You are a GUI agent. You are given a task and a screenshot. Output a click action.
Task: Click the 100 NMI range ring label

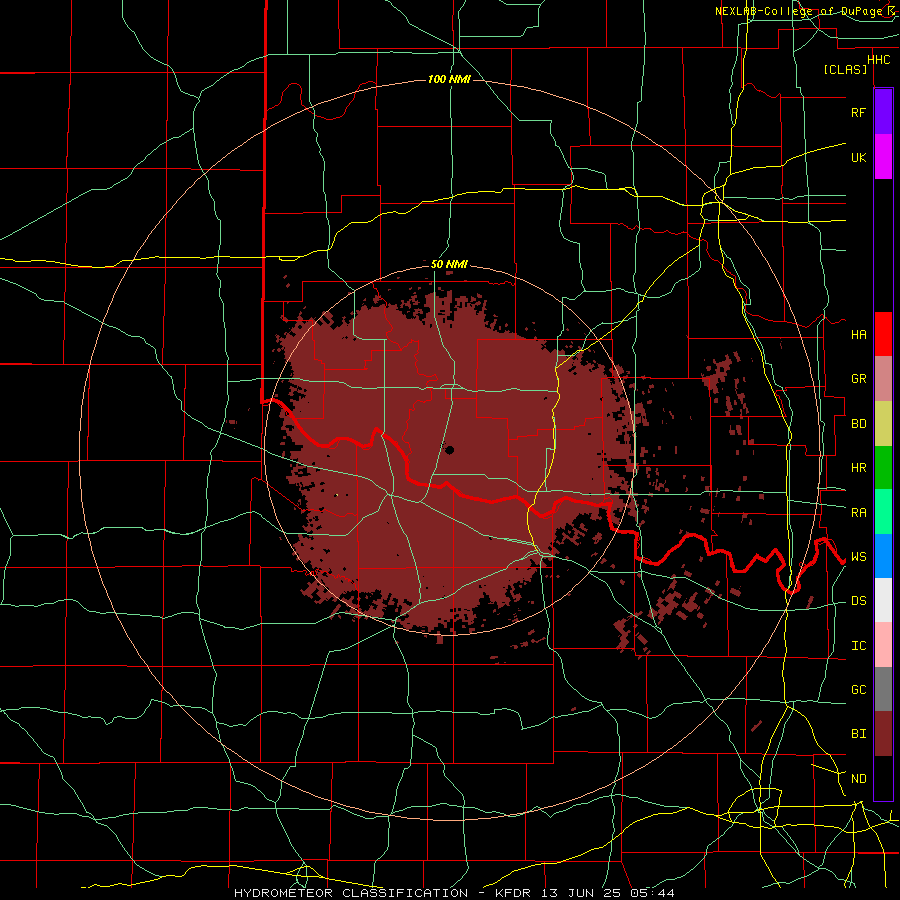tap(449, 79)
